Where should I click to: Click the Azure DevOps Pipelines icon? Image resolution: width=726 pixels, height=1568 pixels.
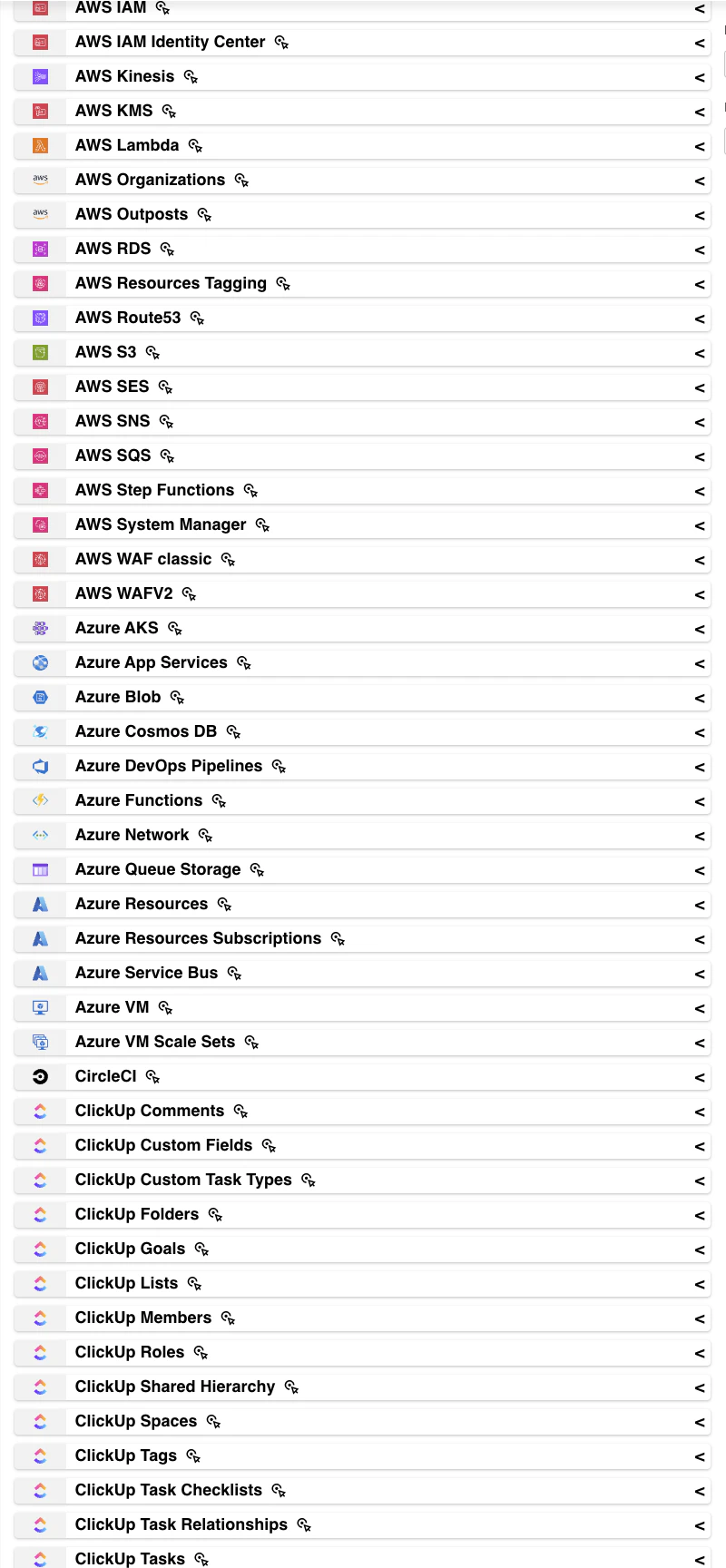click(x=40, y=766)
